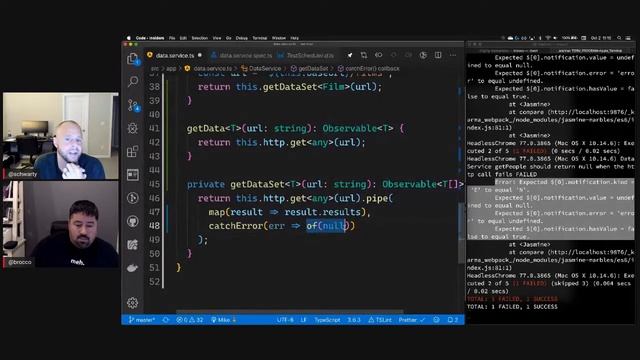Open the Docker whale icon in activity bar
Viewport: 640px width, 360px height.
point(133,268)
